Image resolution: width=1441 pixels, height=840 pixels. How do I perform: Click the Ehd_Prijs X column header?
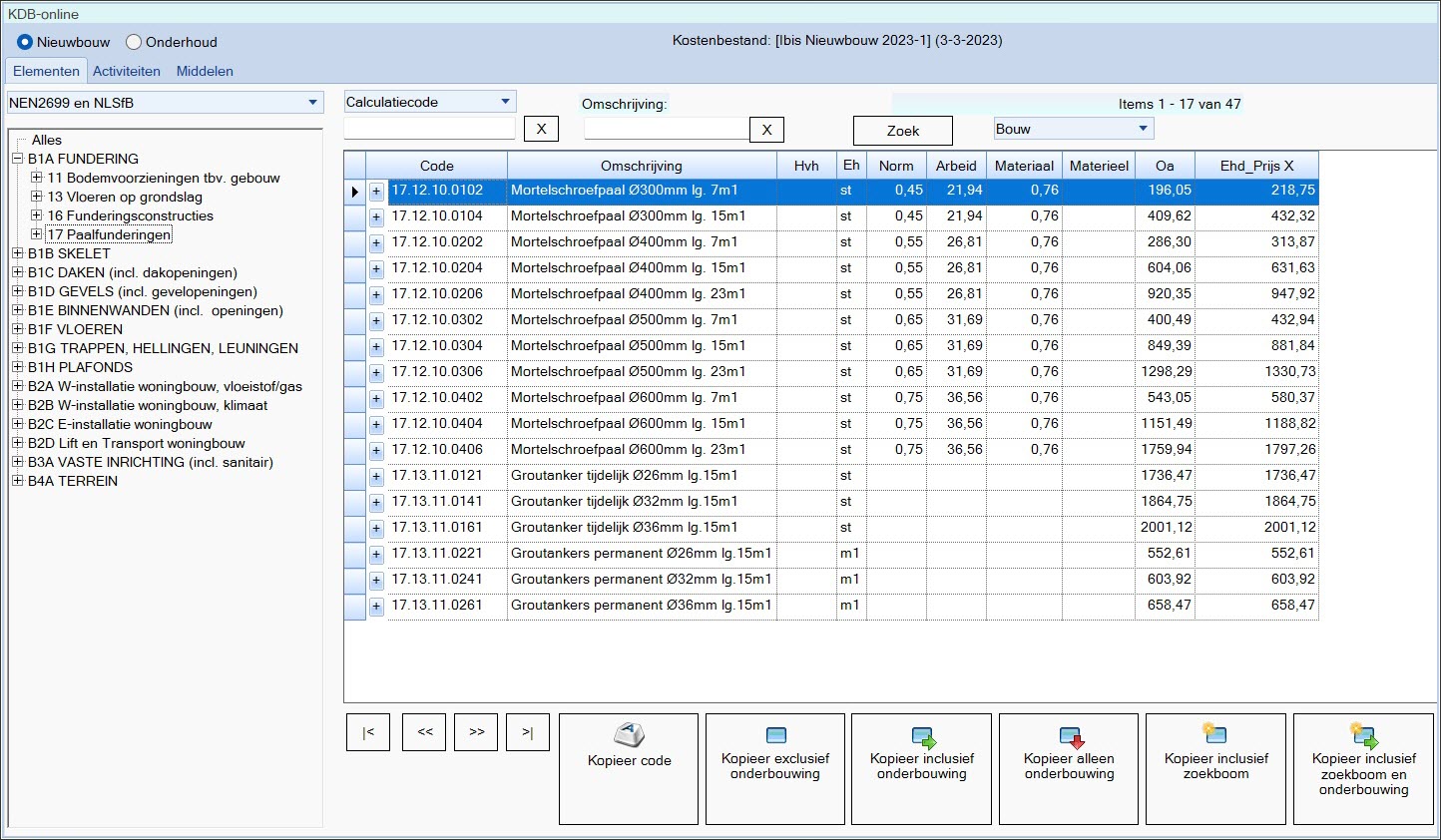click(x=1256, y=166)
